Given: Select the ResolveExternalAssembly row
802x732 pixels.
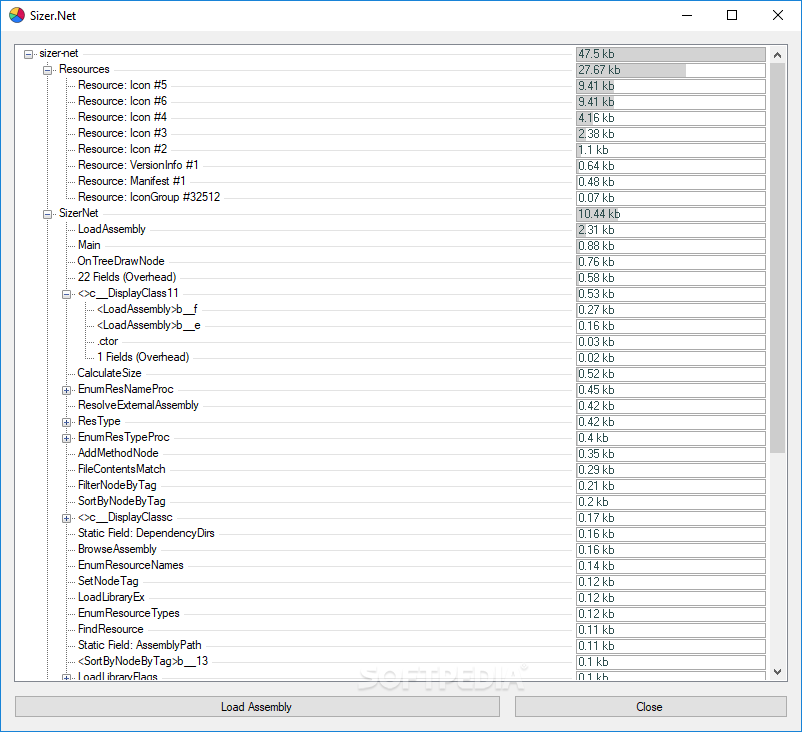Looking at the screenshot, I should 138,405.
